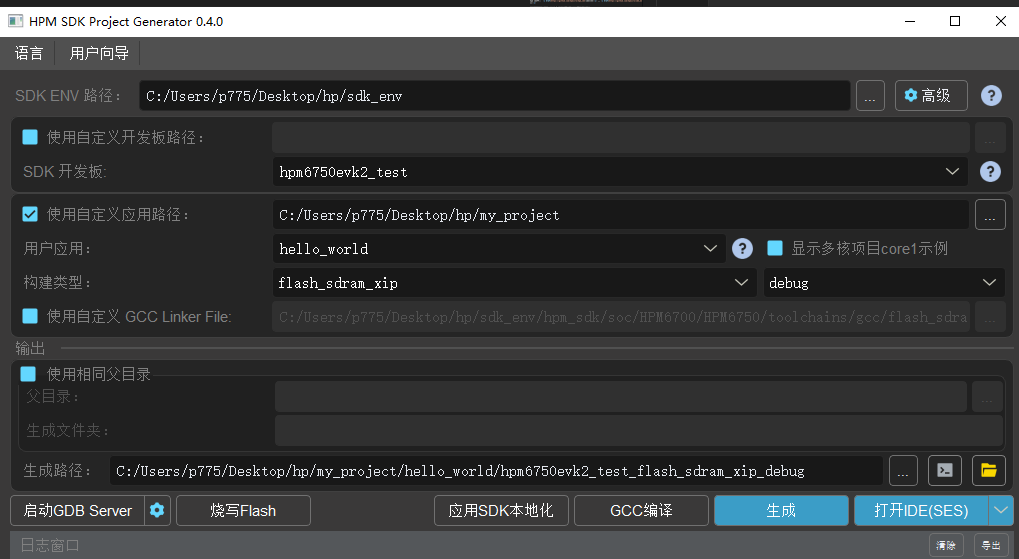Browse for SDK ENV path folder
This screenshot has height=559, width=1019.
point(870,96)
